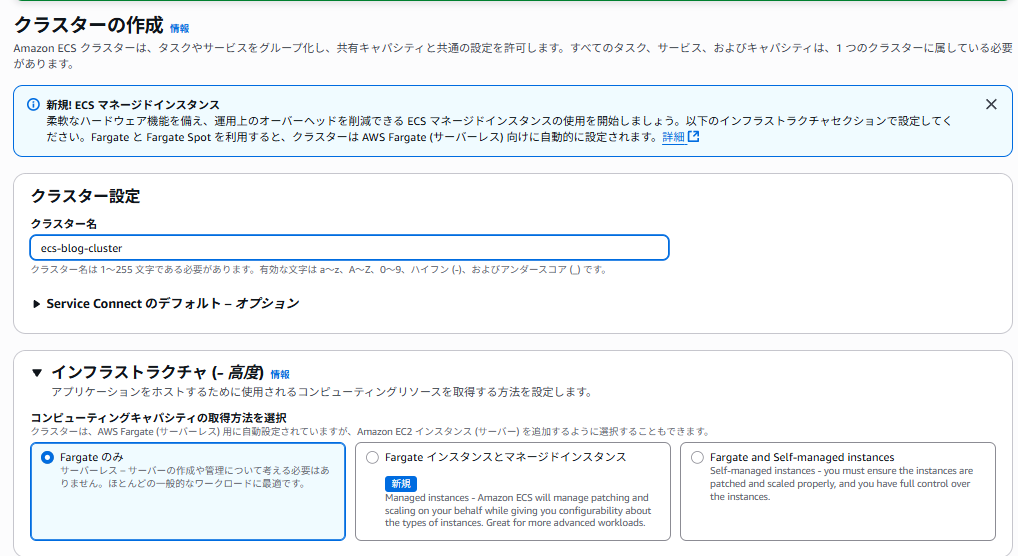Click the Self-managed instances description text

(x=840, y=483)
